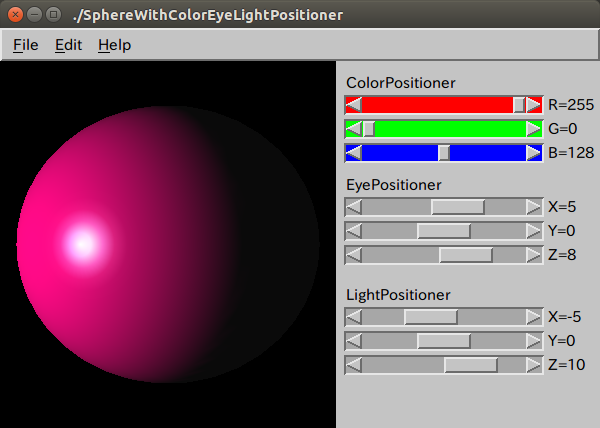This screenshot has width=600, height=428.
Task: Click the green G slider thumb
Action: click(x=369, y=129)
